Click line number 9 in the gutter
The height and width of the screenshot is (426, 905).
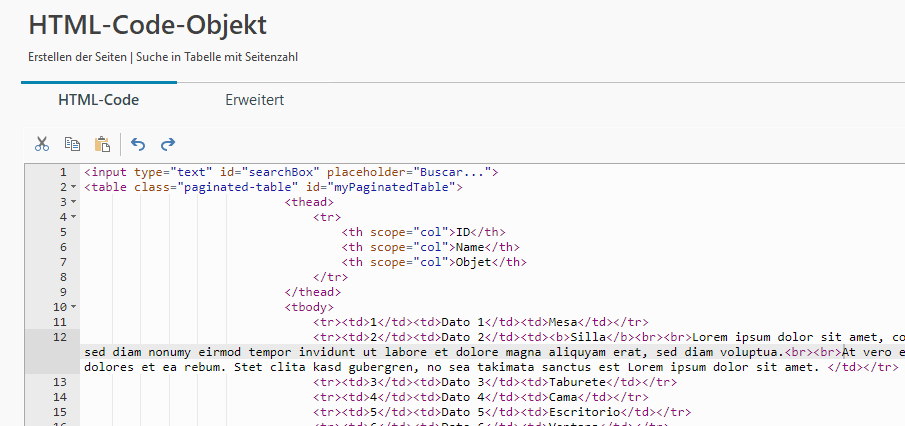(62, 292)
